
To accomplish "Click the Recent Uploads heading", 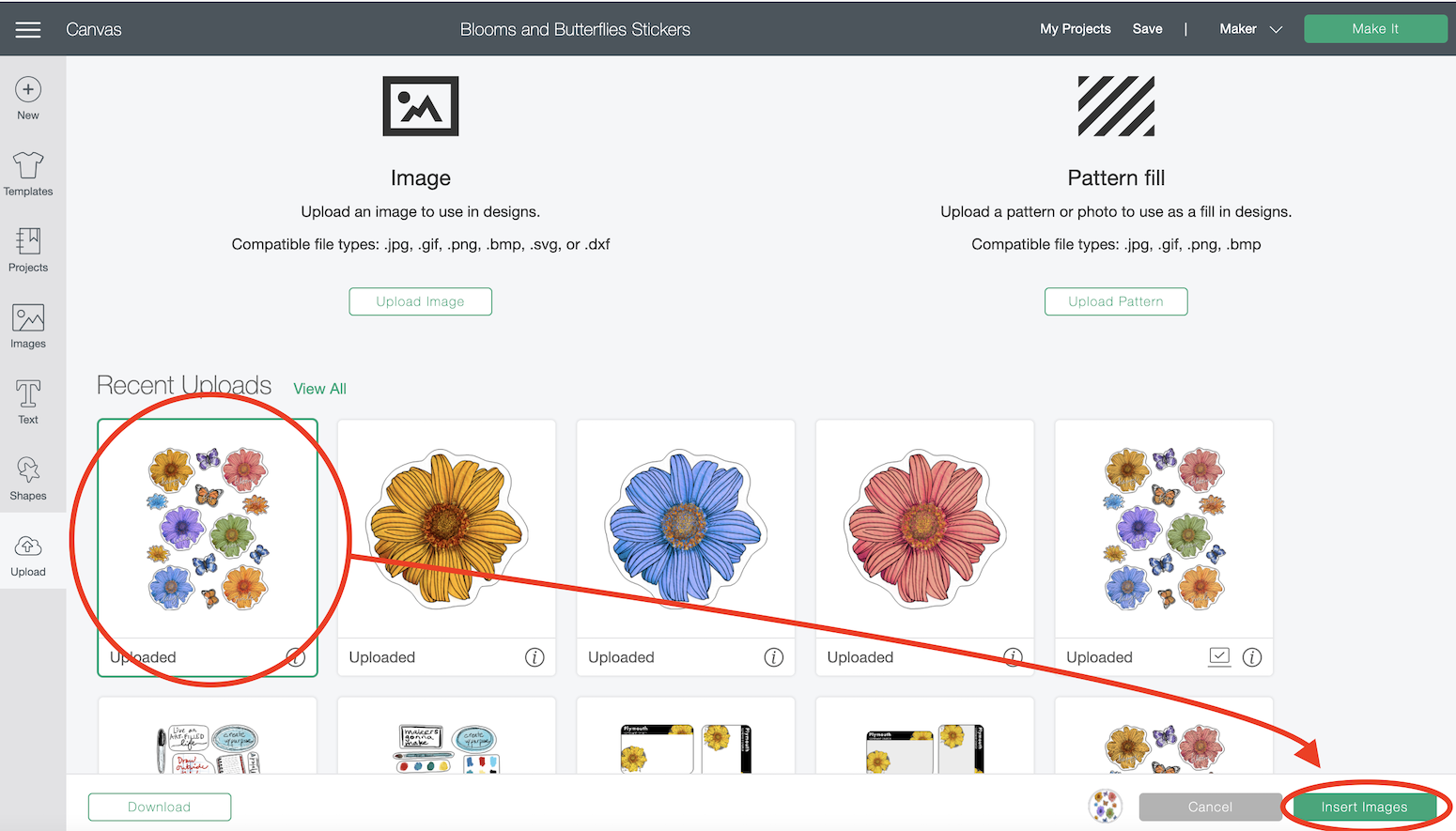I will (x=184, y=385).
